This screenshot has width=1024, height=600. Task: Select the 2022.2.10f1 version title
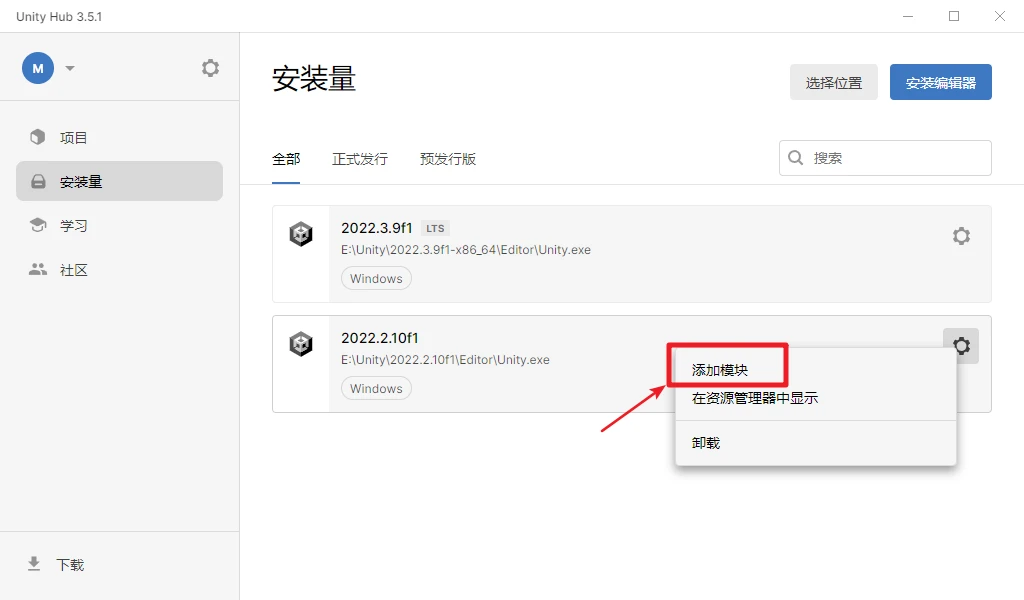(379, 338)
